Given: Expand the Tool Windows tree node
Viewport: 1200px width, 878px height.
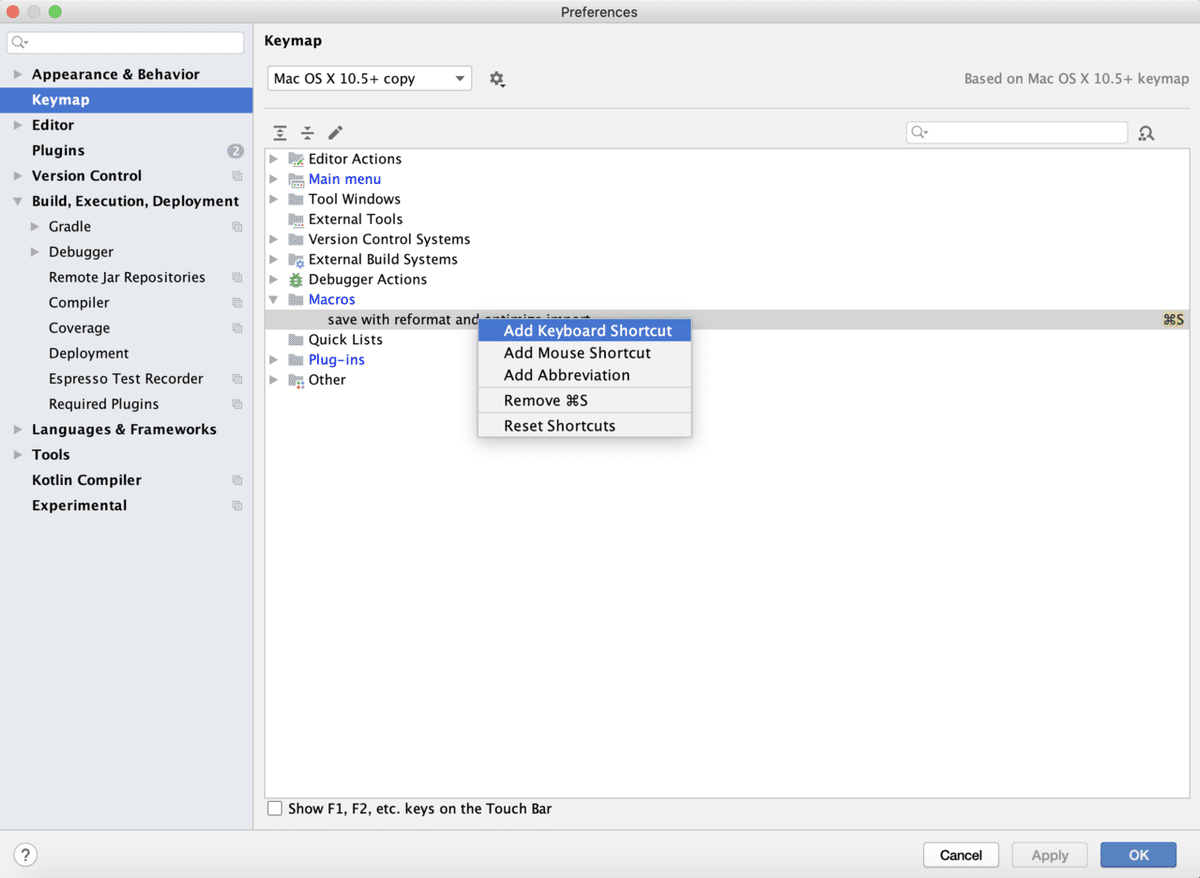Looking at the screenshot, I should point(274,199).
